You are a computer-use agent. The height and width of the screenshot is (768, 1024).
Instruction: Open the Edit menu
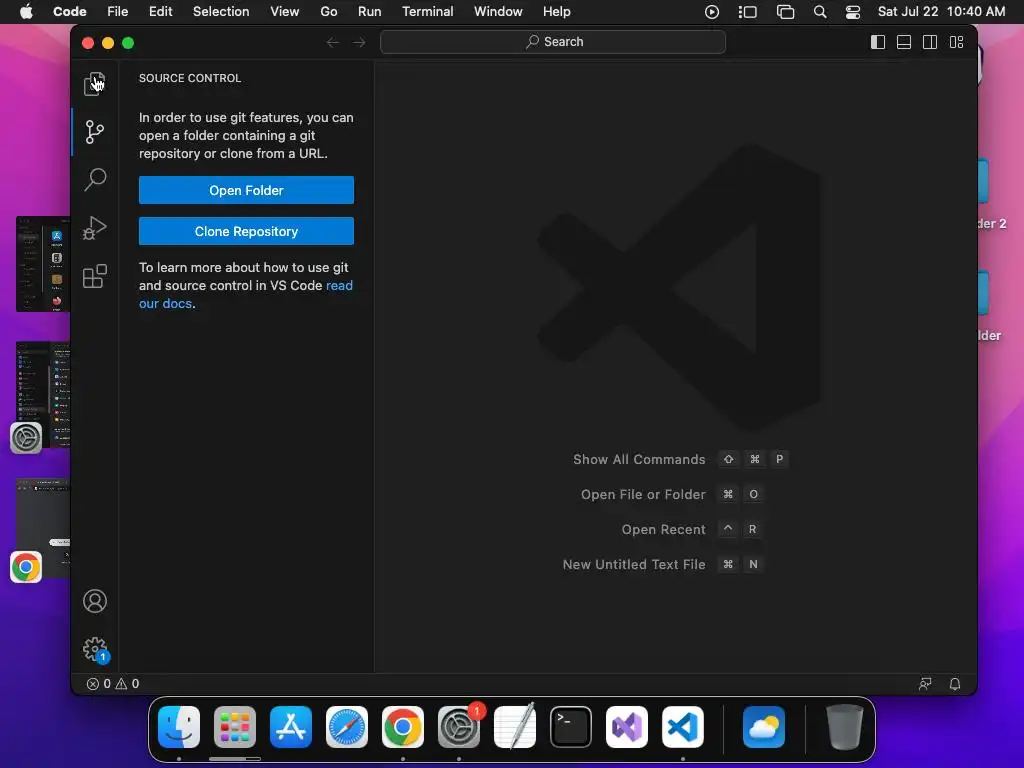coord(161,12)
